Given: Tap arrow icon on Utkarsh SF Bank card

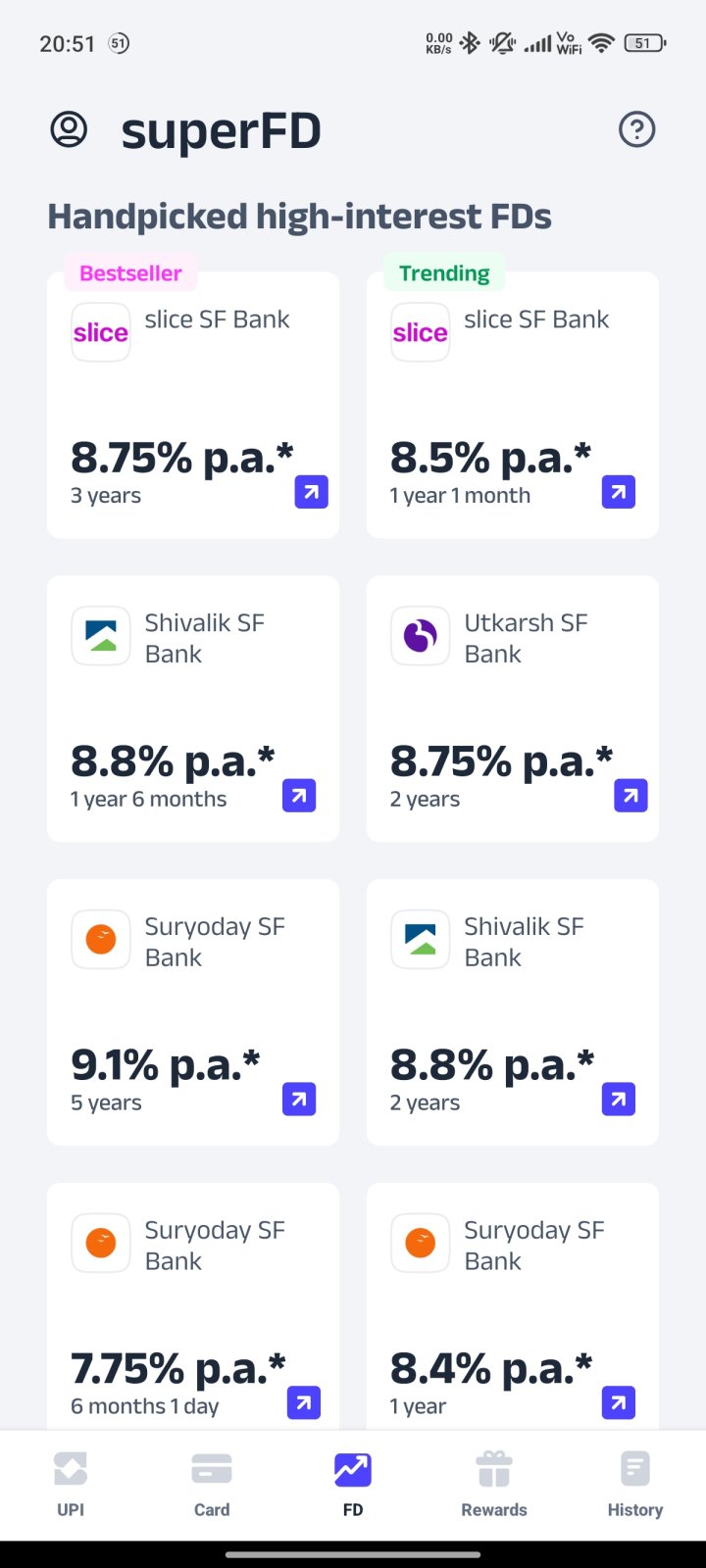Looking at the screenshot, I should click(630, 796).
